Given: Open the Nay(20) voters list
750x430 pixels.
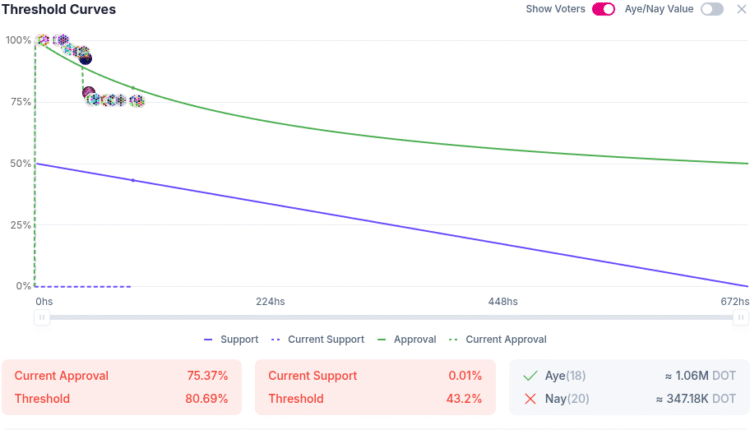Looking at the screenshot, I should pos(565,398).
